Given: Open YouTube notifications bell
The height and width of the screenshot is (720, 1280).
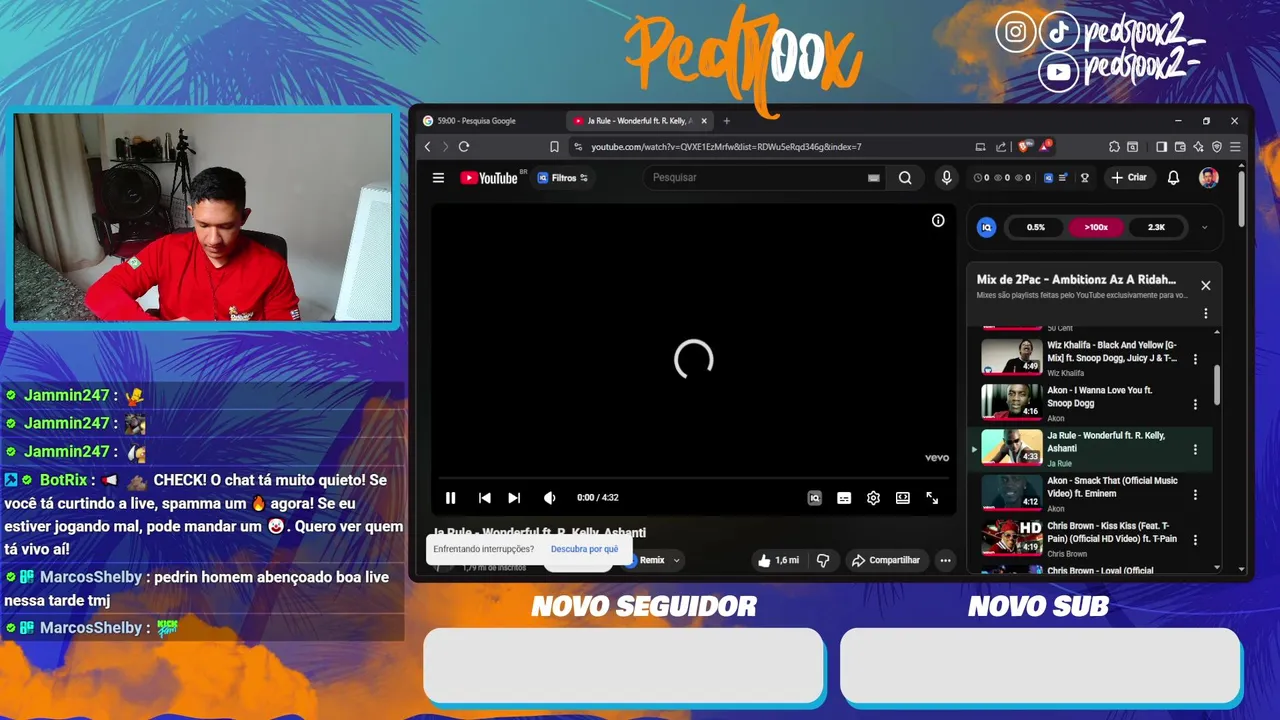Looking at the screenshot, I should click(x=1174, y=178).
